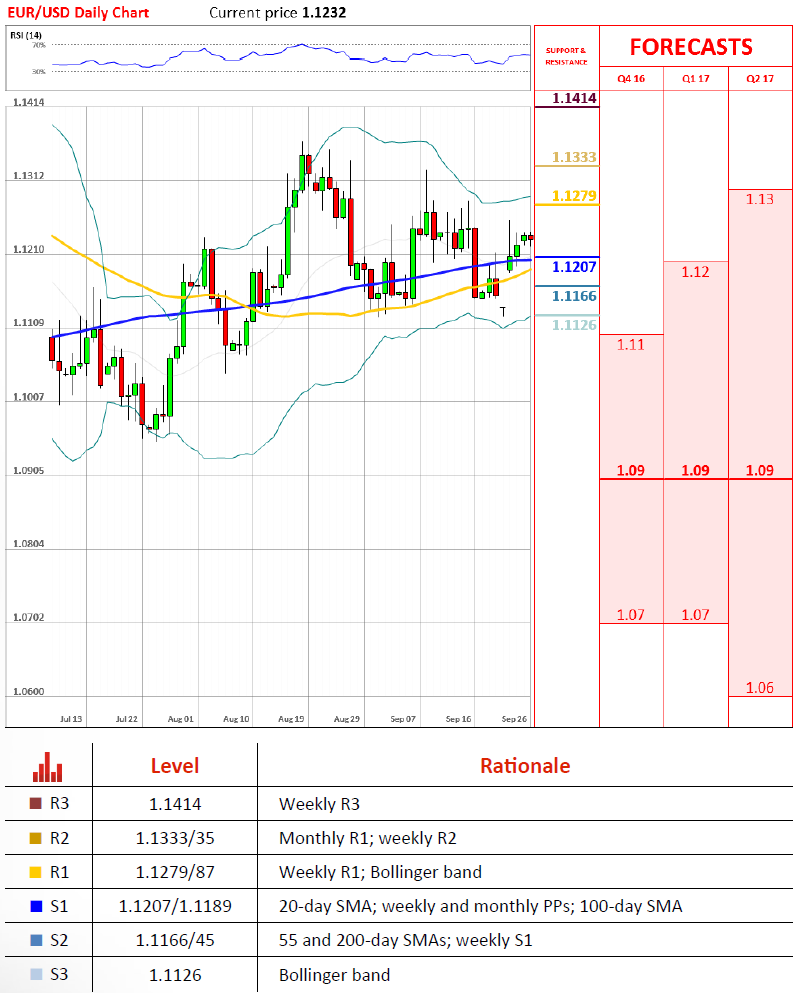Click the Weekly R1; Bollinger band rationale
Viewport: 798px width, 993px height.
(380, 873)
